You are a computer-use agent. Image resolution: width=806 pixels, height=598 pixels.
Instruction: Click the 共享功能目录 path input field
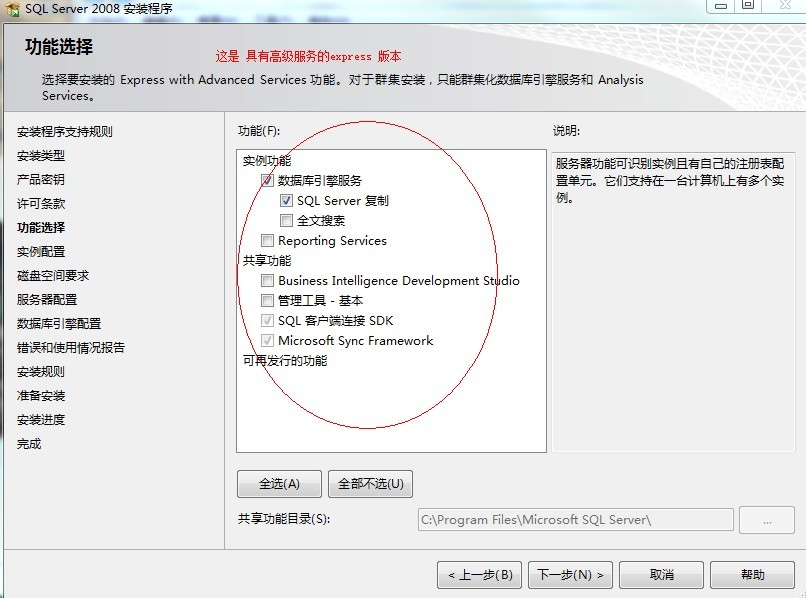pos(576,520)
